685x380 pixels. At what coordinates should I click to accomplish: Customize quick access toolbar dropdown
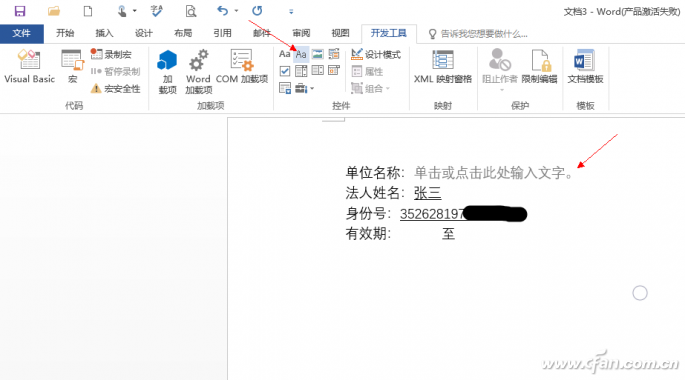click(291, 12)
